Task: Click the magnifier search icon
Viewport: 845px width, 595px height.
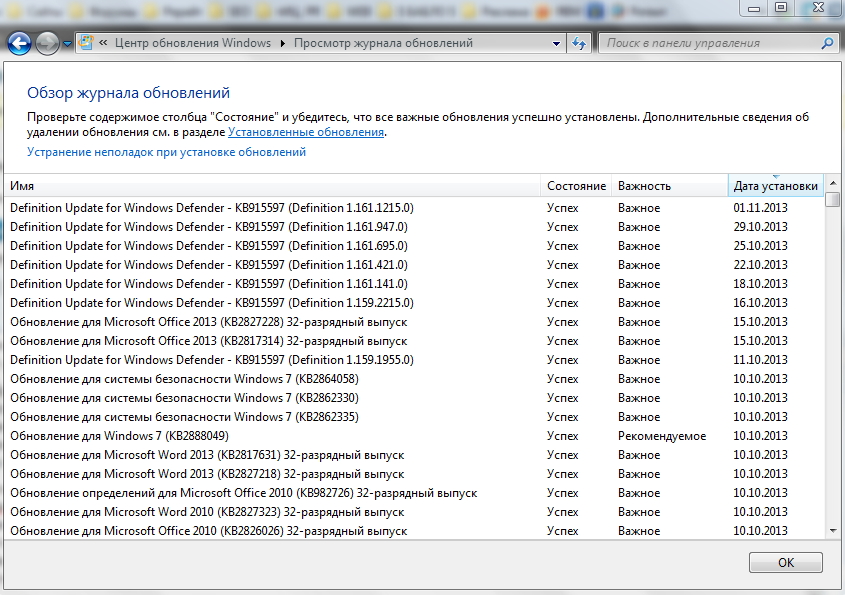Action: 827,44
